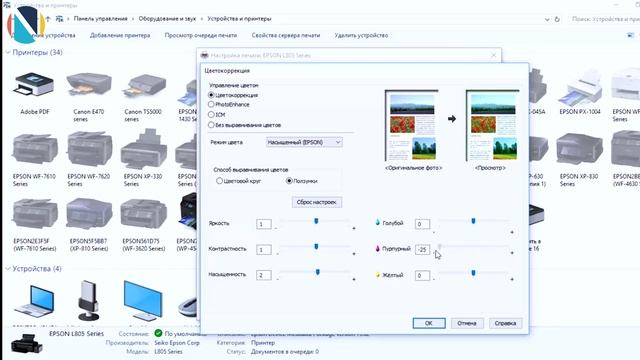Click the original photo preview thumbnail
Viewport: 640px width, 360px height.
pyautogui.click(x=412, y=126)
